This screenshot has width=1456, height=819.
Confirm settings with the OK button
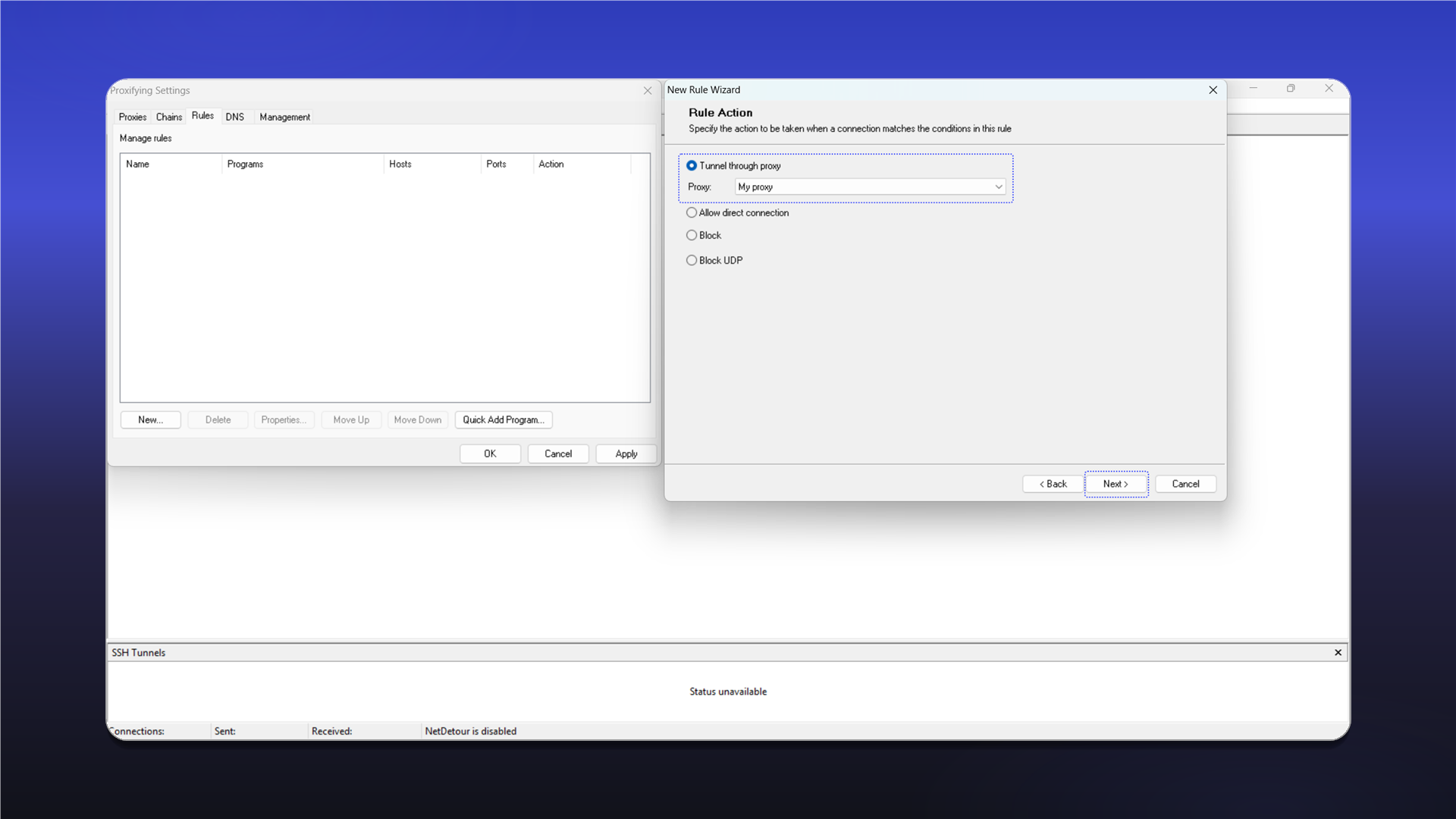point(490,453)
